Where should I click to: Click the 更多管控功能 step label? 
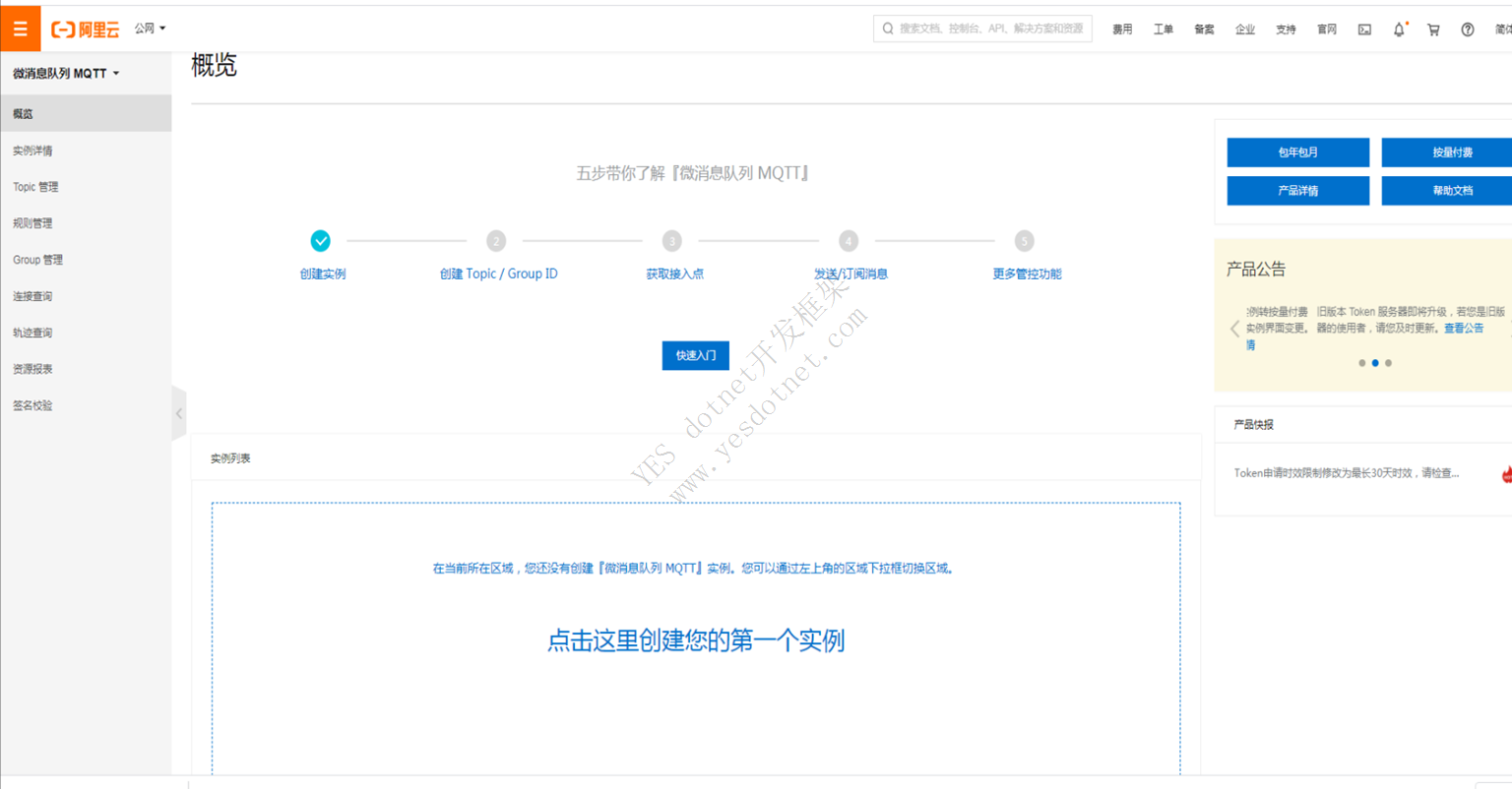point(1027,274)
